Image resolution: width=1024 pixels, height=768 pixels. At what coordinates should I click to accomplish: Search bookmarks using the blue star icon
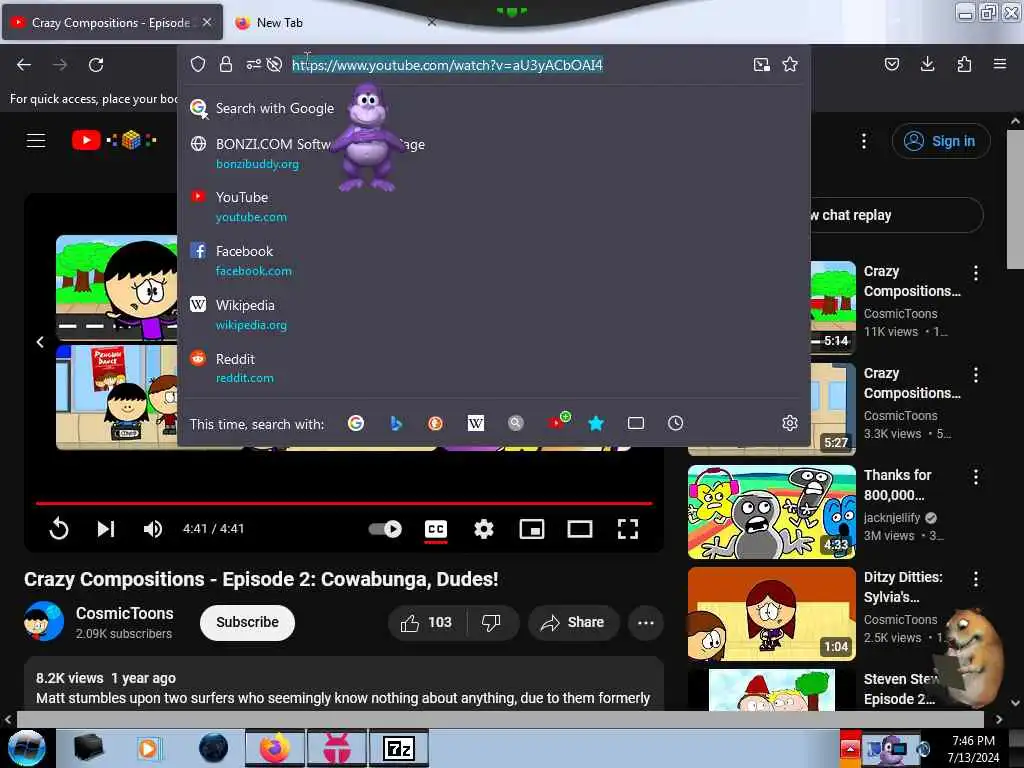click(596, 423)
